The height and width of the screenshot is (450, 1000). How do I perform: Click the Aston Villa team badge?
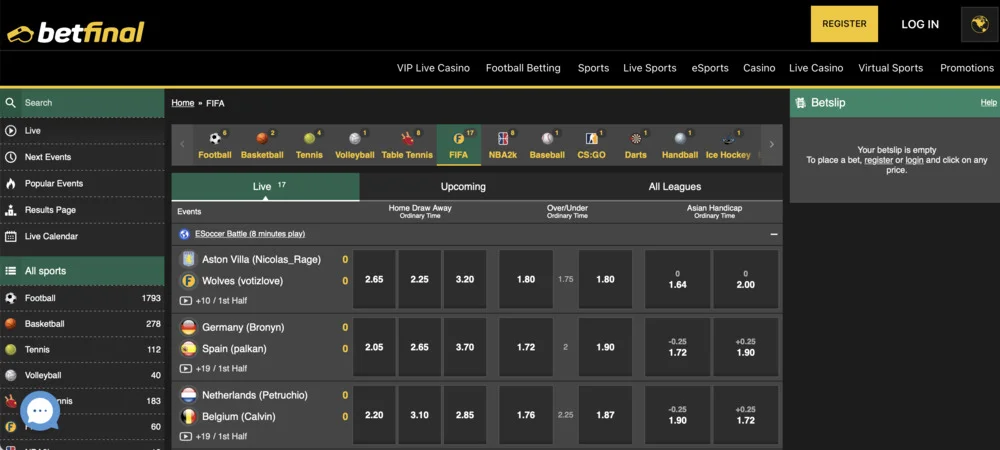point(188,260)
